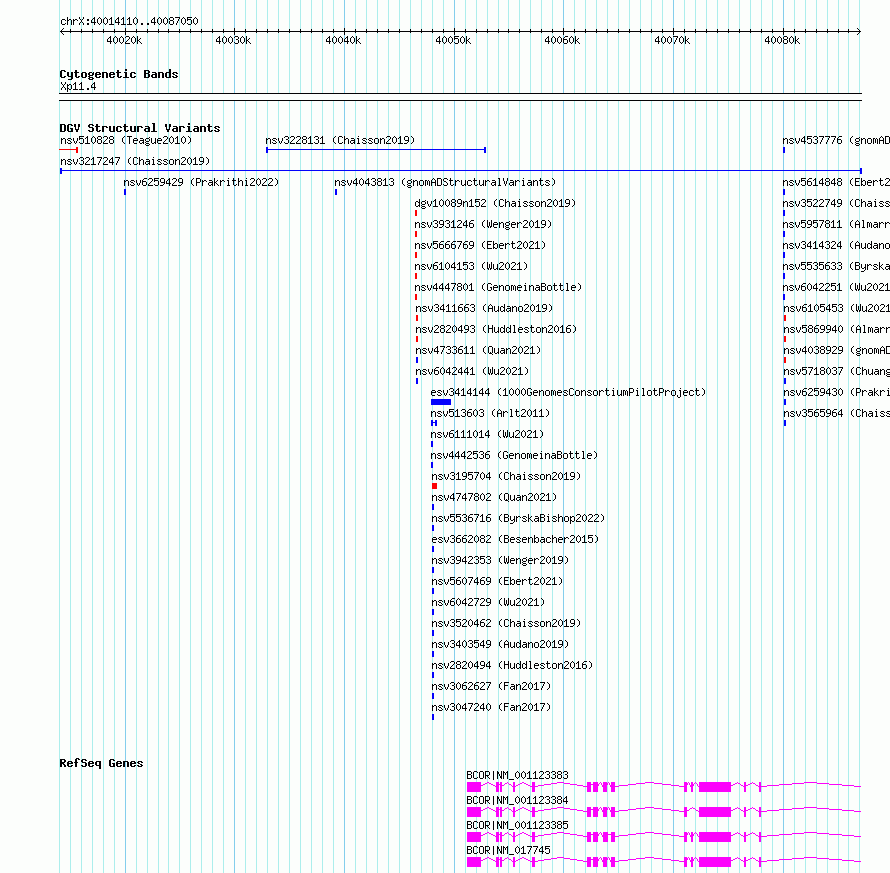Click esv3662082 (Besenbacher2015) label
The image size is (890, 873).
(x=515, y=539)
